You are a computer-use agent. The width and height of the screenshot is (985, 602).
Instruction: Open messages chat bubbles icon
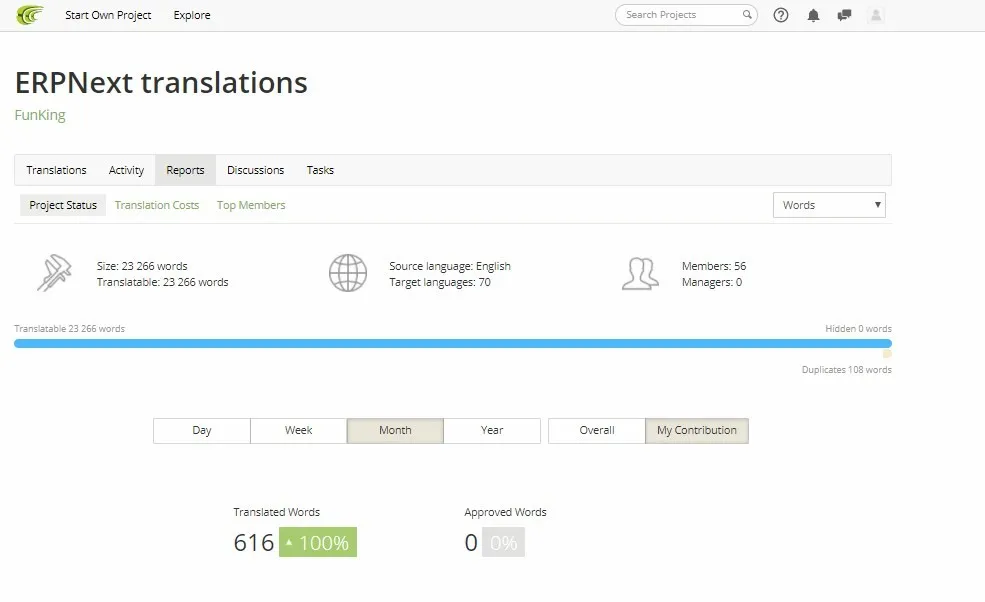click(844, 15)
